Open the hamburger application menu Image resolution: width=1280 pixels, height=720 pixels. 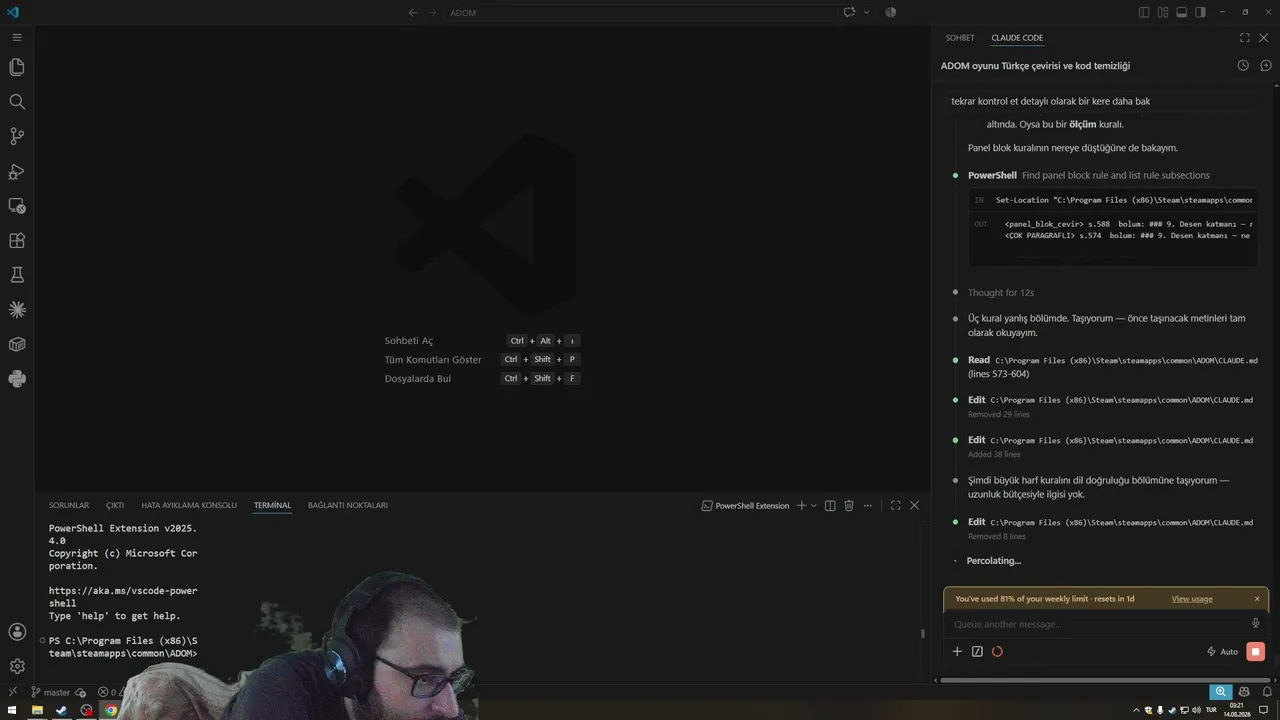click(x=17, y=37)
